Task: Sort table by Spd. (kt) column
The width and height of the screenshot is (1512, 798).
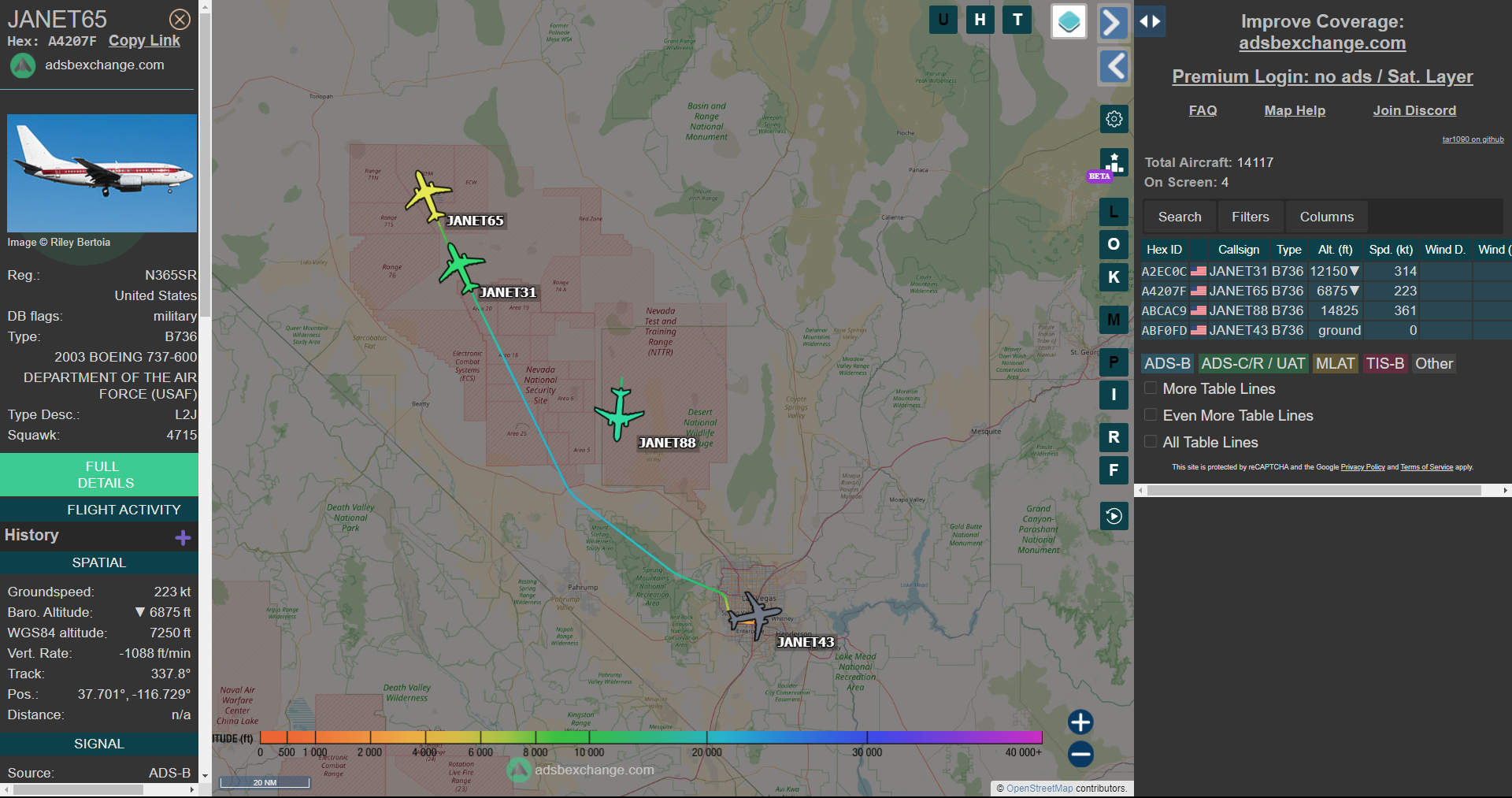Action: (1391, 249)
